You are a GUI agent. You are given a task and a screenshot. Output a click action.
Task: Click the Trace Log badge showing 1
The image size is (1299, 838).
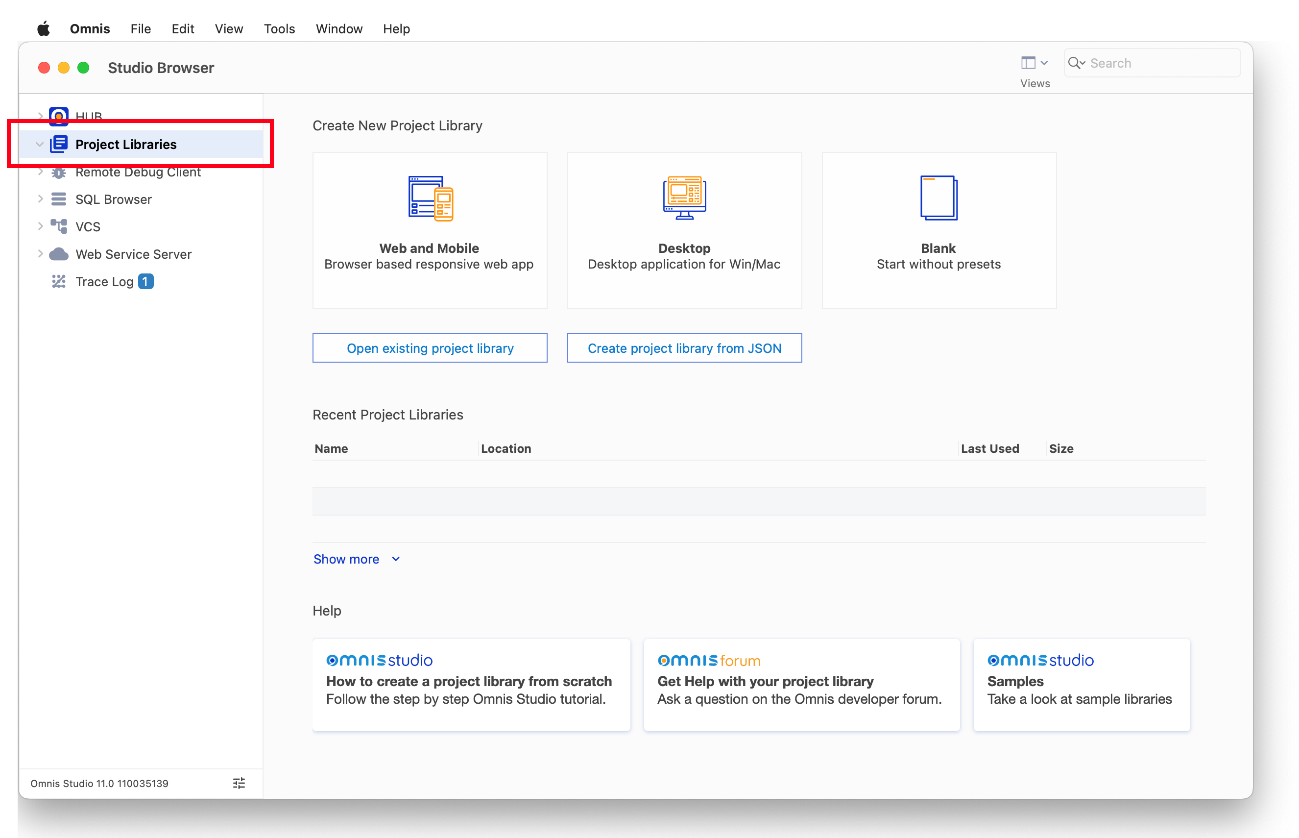click(146, 282)
